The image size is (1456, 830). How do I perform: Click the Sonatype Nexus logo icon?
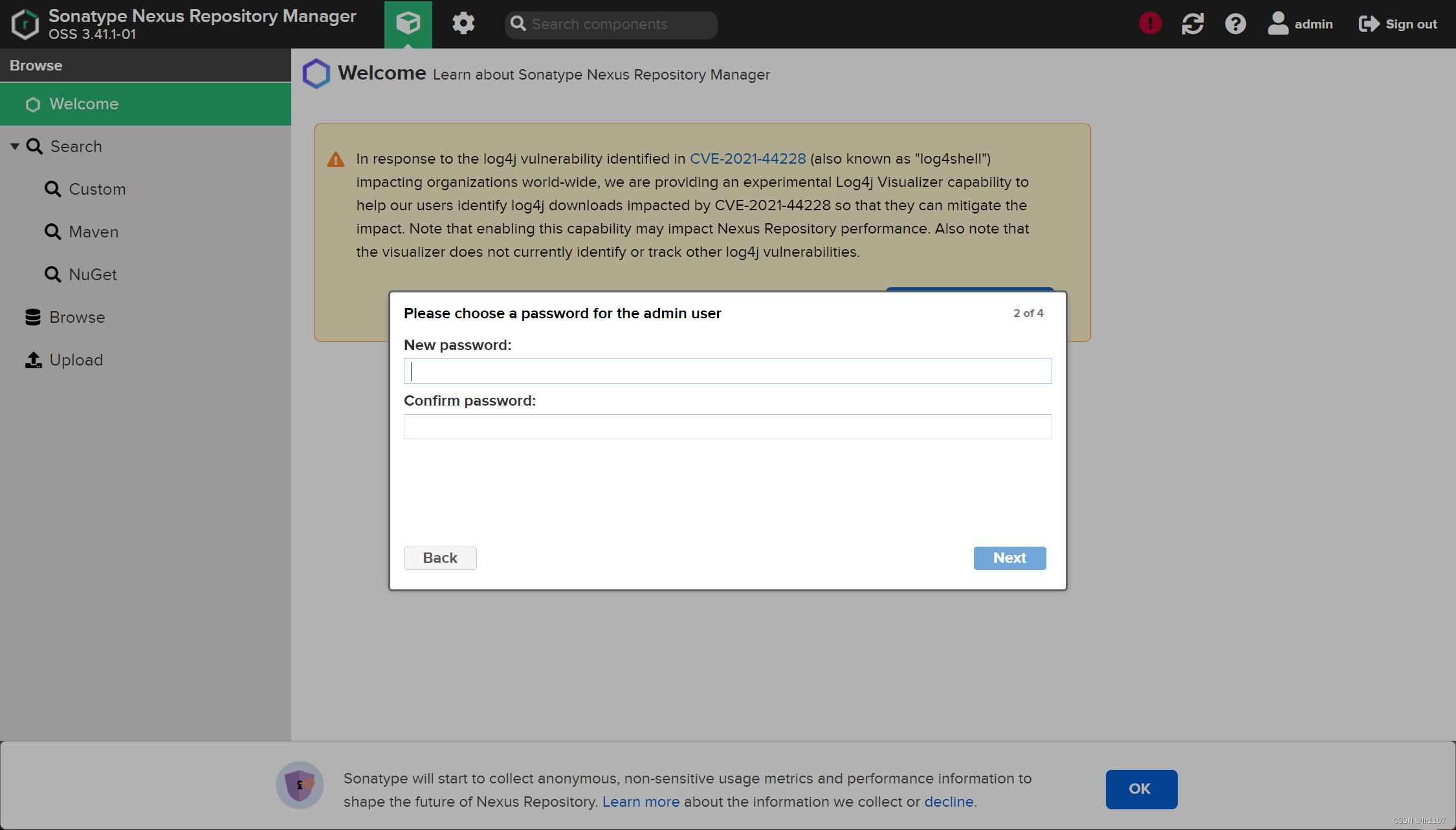point(25,24)
